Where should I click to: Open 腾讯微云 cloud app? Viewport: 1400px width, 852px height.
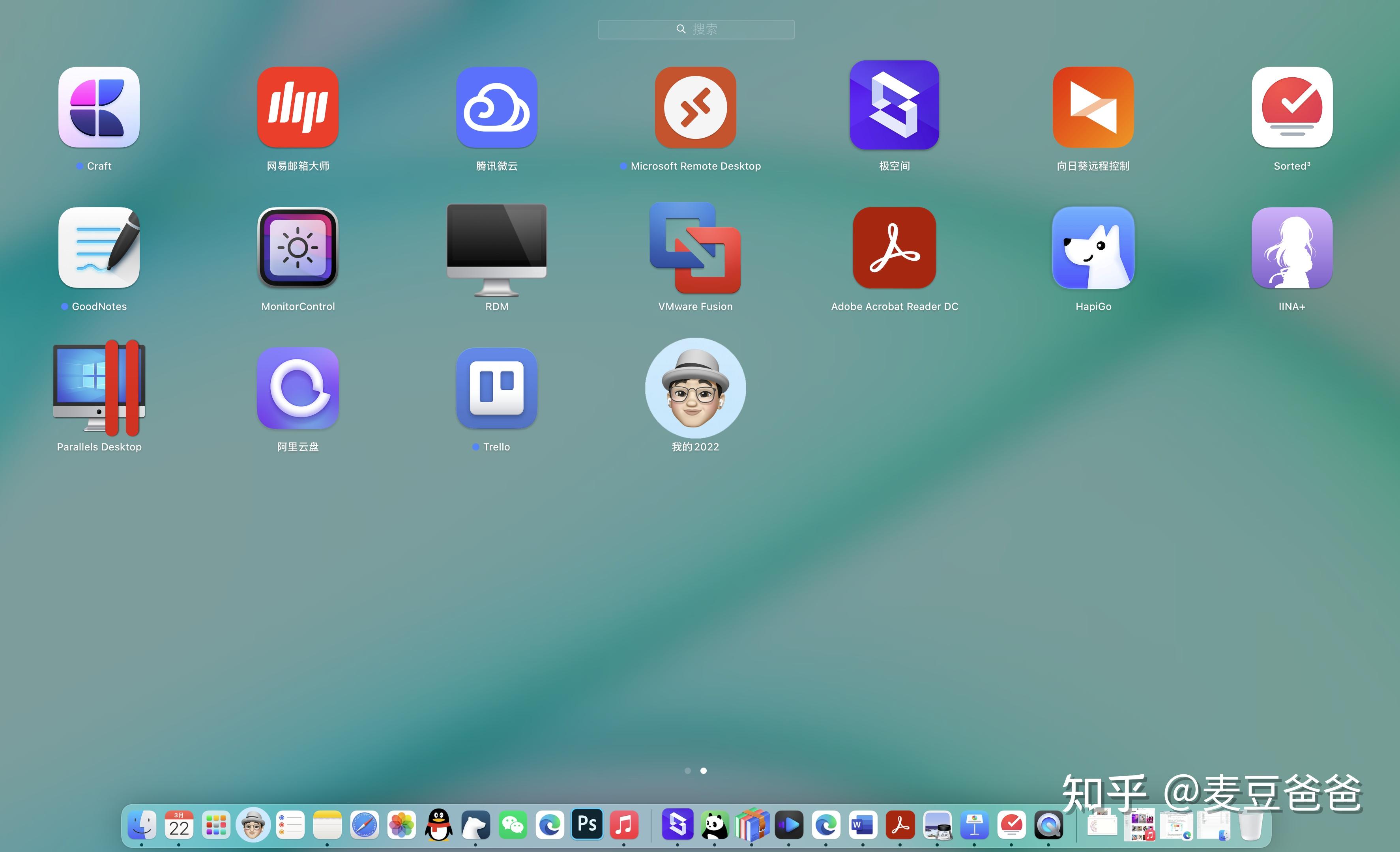coord(496,107)
